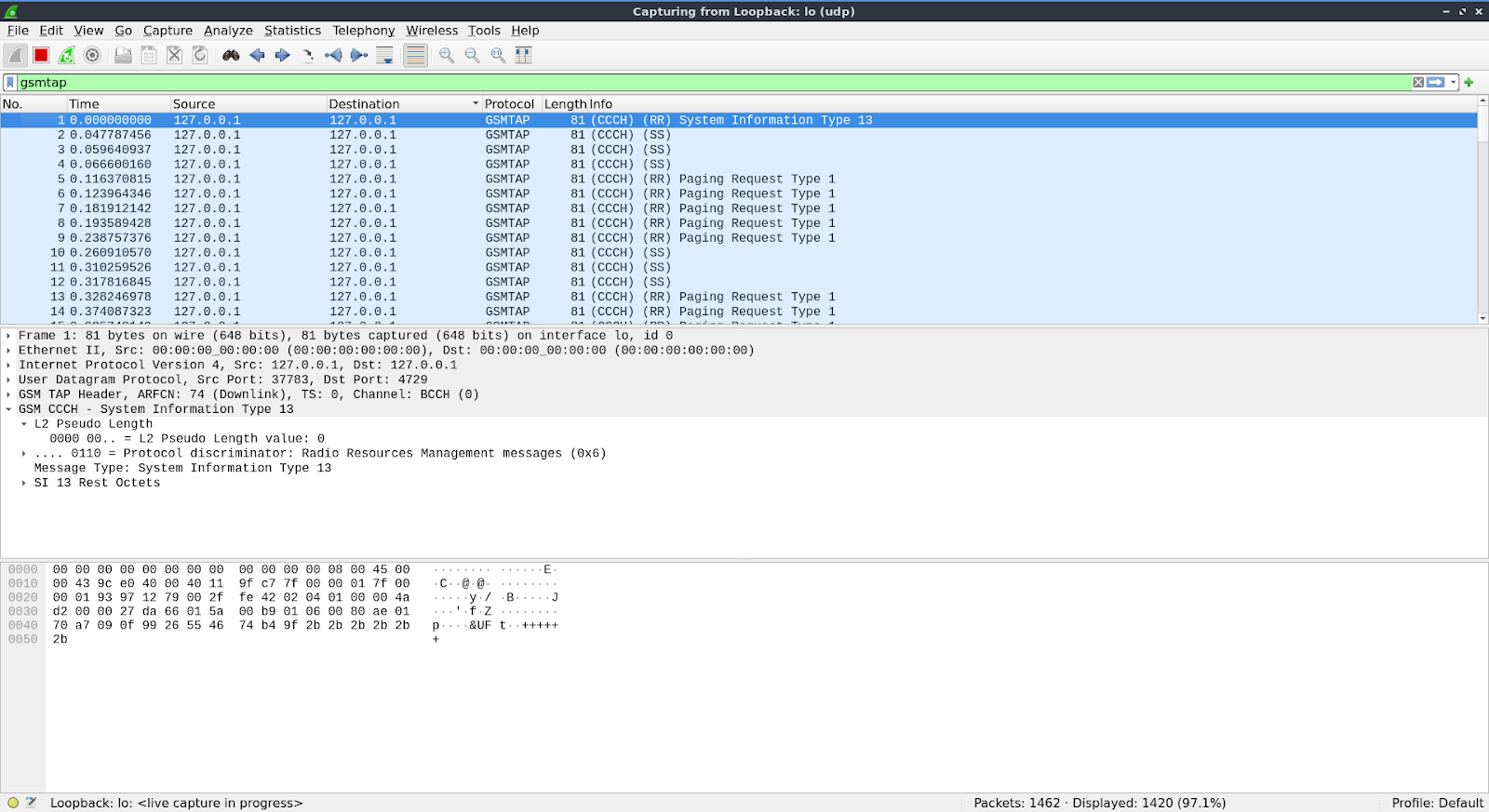The height and width of the screenshot is (812, 1489).
Task: Open the File menu
Action: (18, 31)
